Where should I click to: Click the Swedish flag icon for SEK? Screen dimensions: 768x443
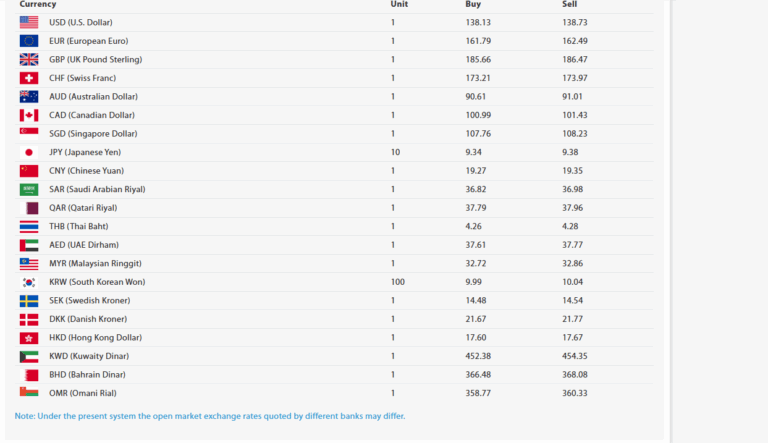click(29, 300)
